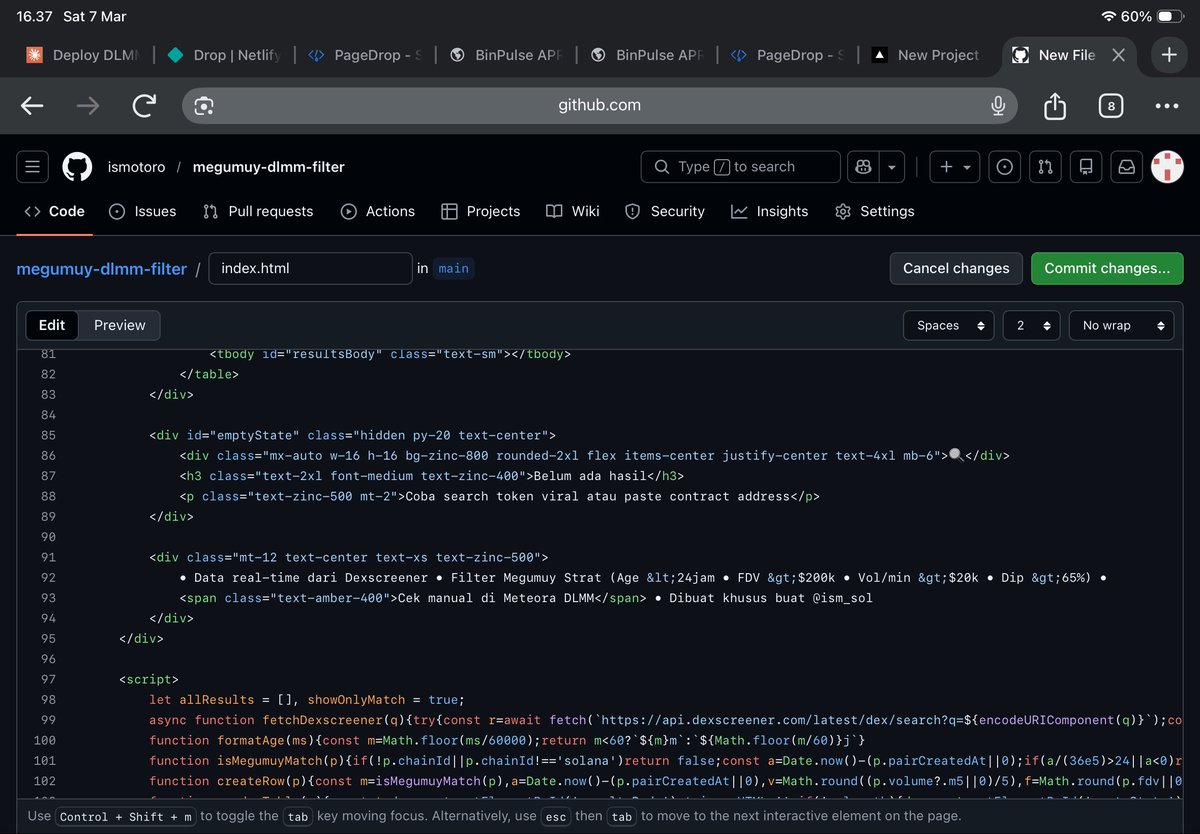This screenshot has width=1200, height=834.
Task: Click line number 97 in gutter
Action: 48,679
